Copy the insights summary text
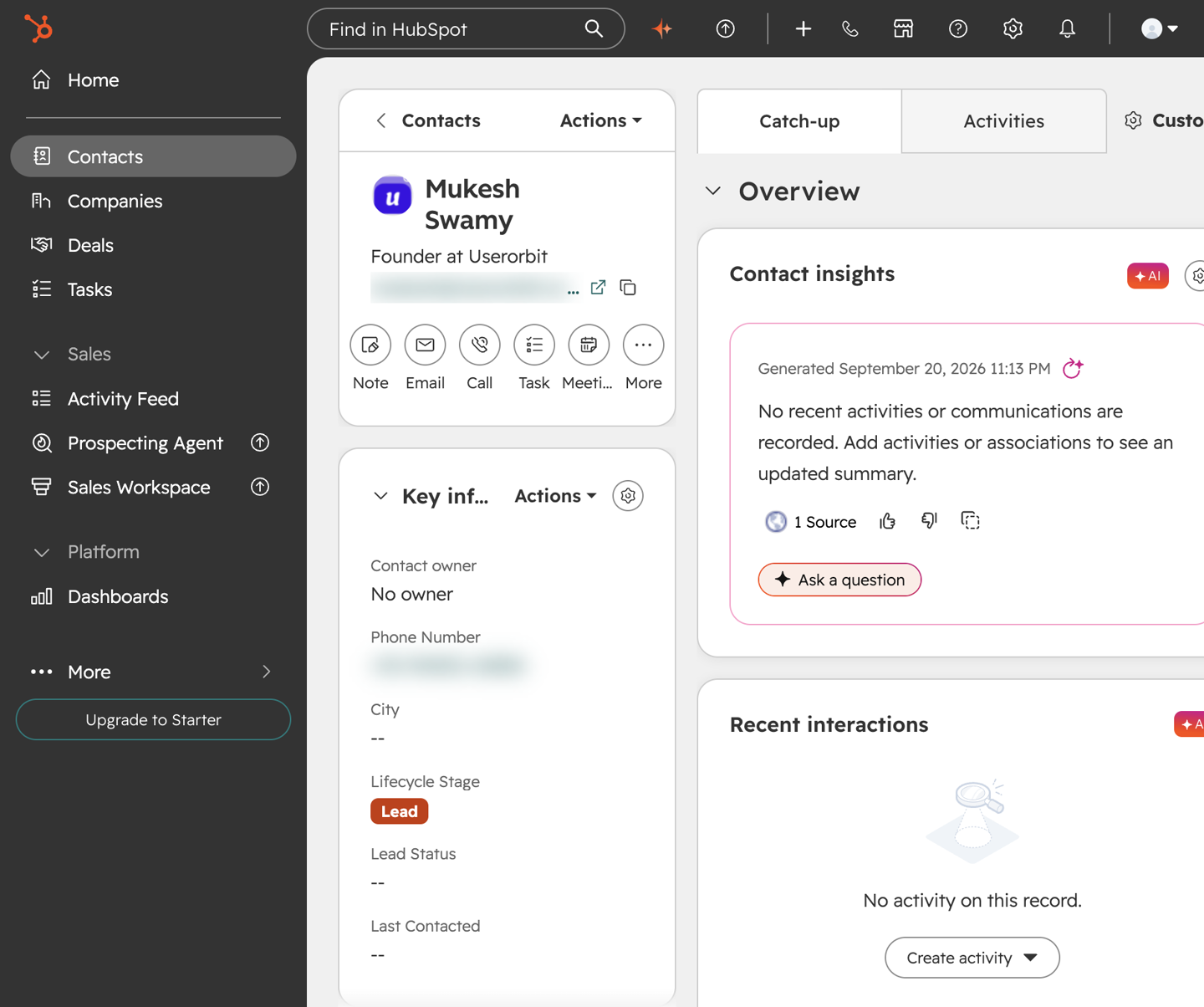The width and height of the screenshot is (1204, 1007). coord(970,521)
